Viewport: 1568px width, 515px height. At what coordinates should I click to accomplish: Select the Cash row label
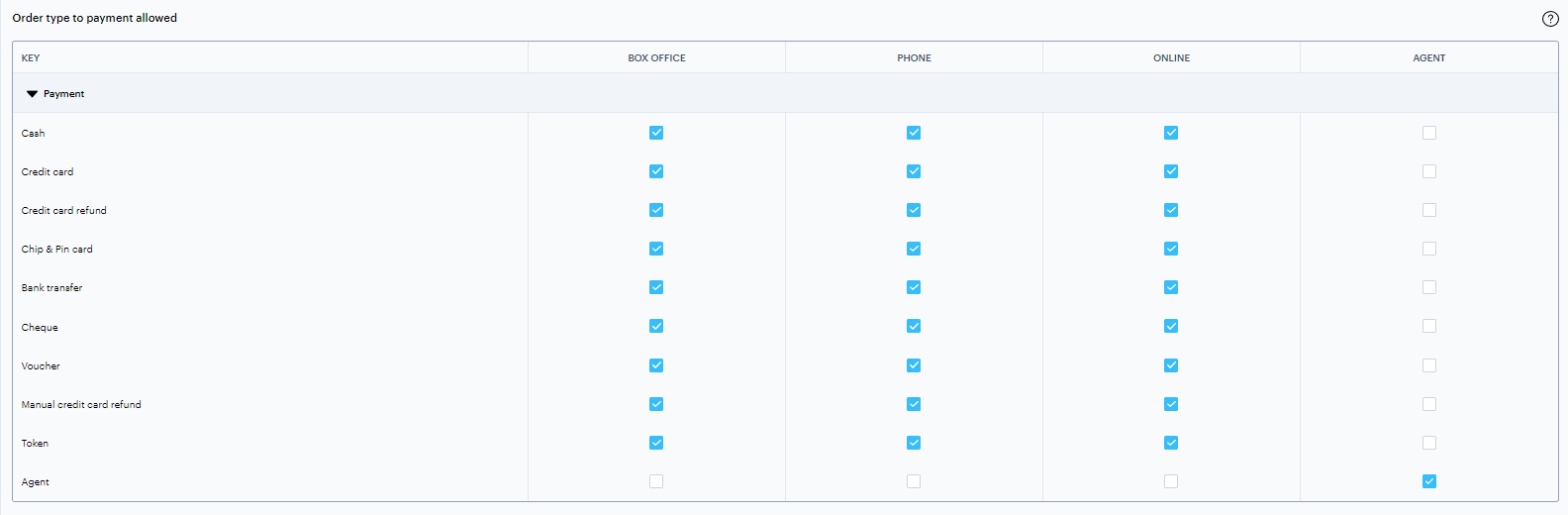pyautogui.click(x=33, y=134)
